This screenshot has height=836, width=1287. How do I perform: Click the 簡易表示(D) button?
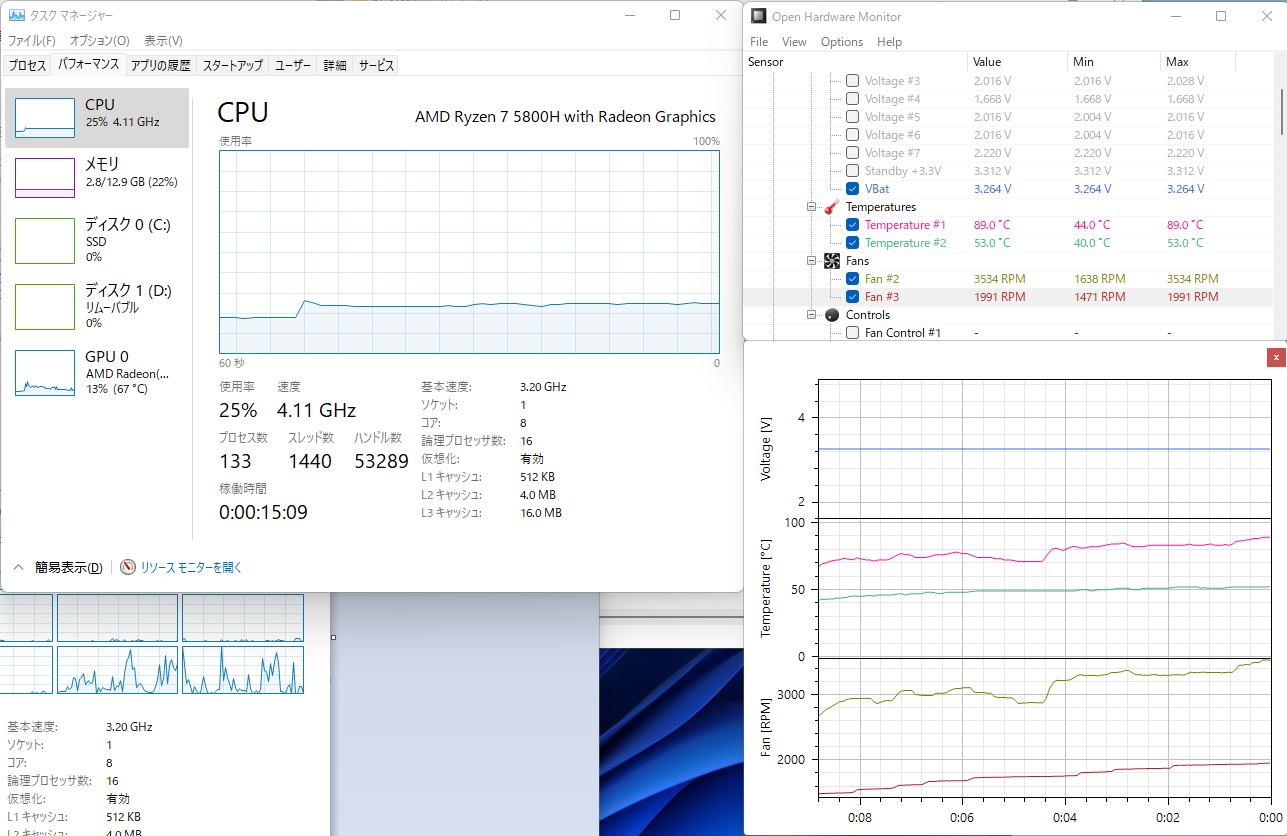pos(69,567)
